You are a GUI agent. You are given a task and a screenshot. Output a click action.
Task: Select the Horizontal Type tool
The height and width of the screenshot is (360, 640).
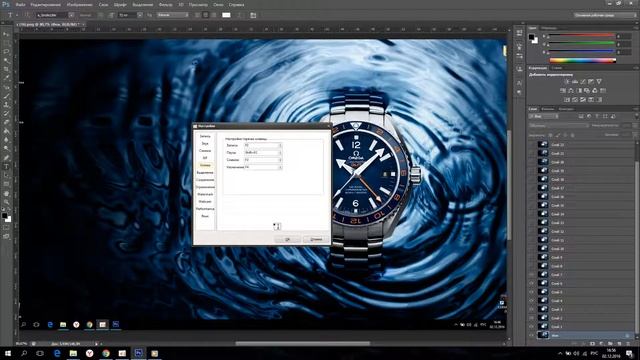[x=6, y=167]
